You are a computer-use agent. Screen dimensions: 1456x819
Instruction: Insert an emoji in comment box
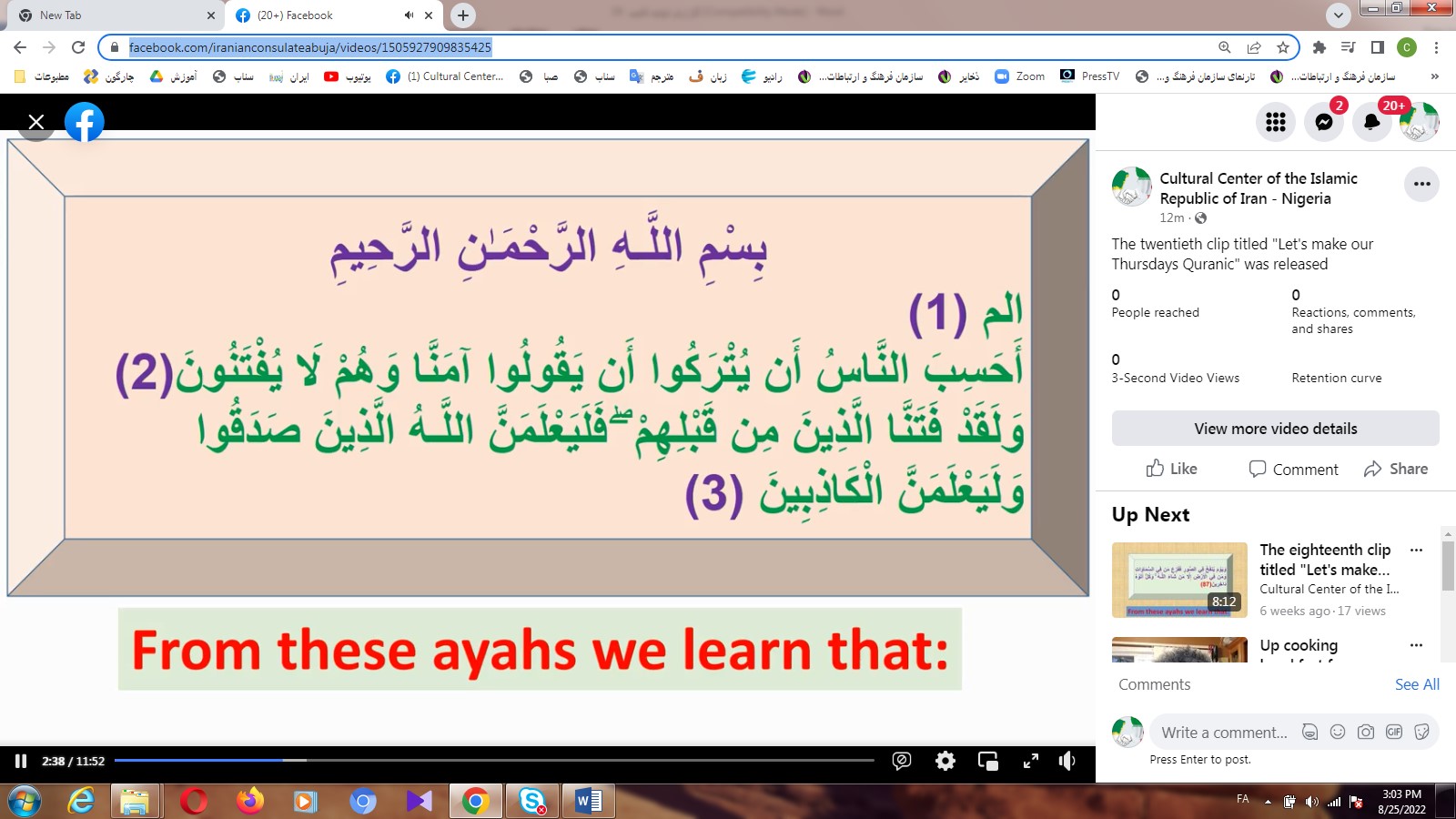1338,732
